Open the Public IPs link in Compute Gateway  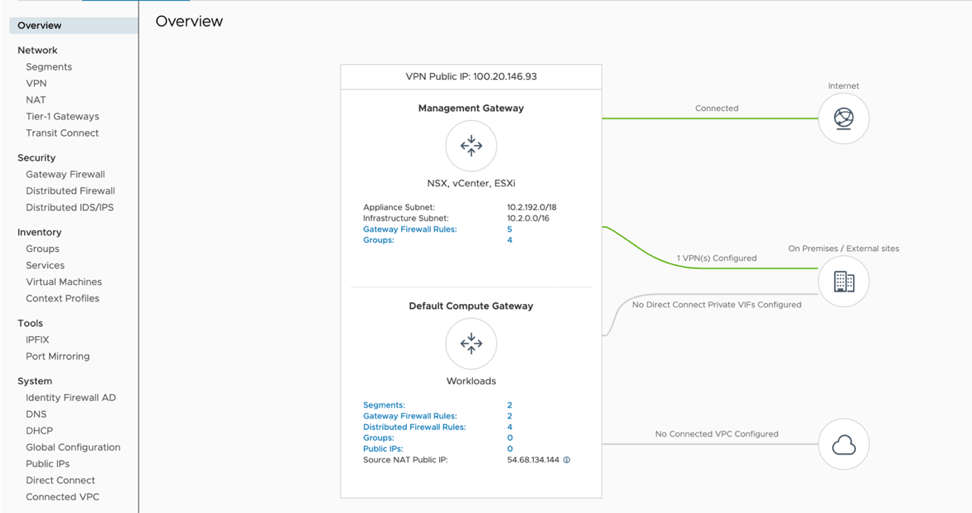coord(382,449)
